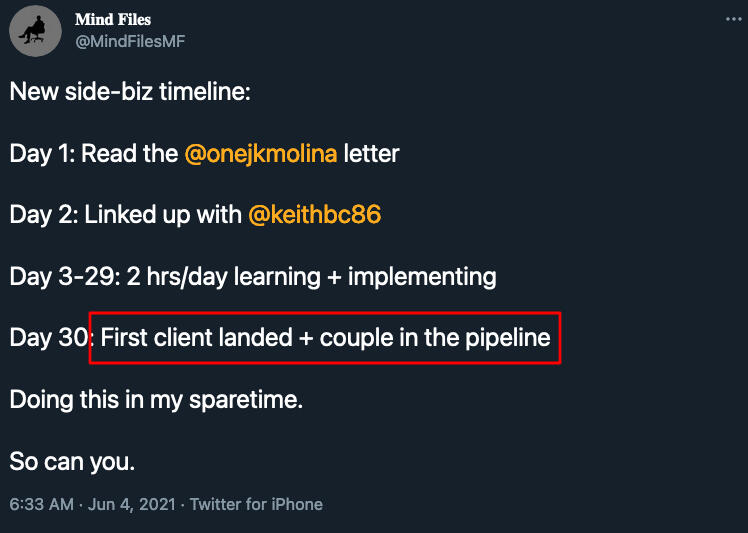Image resolution: width=748 pixels, height=533 pixels.
Task: Click the "Day 30" label
Action: (49, 337)
